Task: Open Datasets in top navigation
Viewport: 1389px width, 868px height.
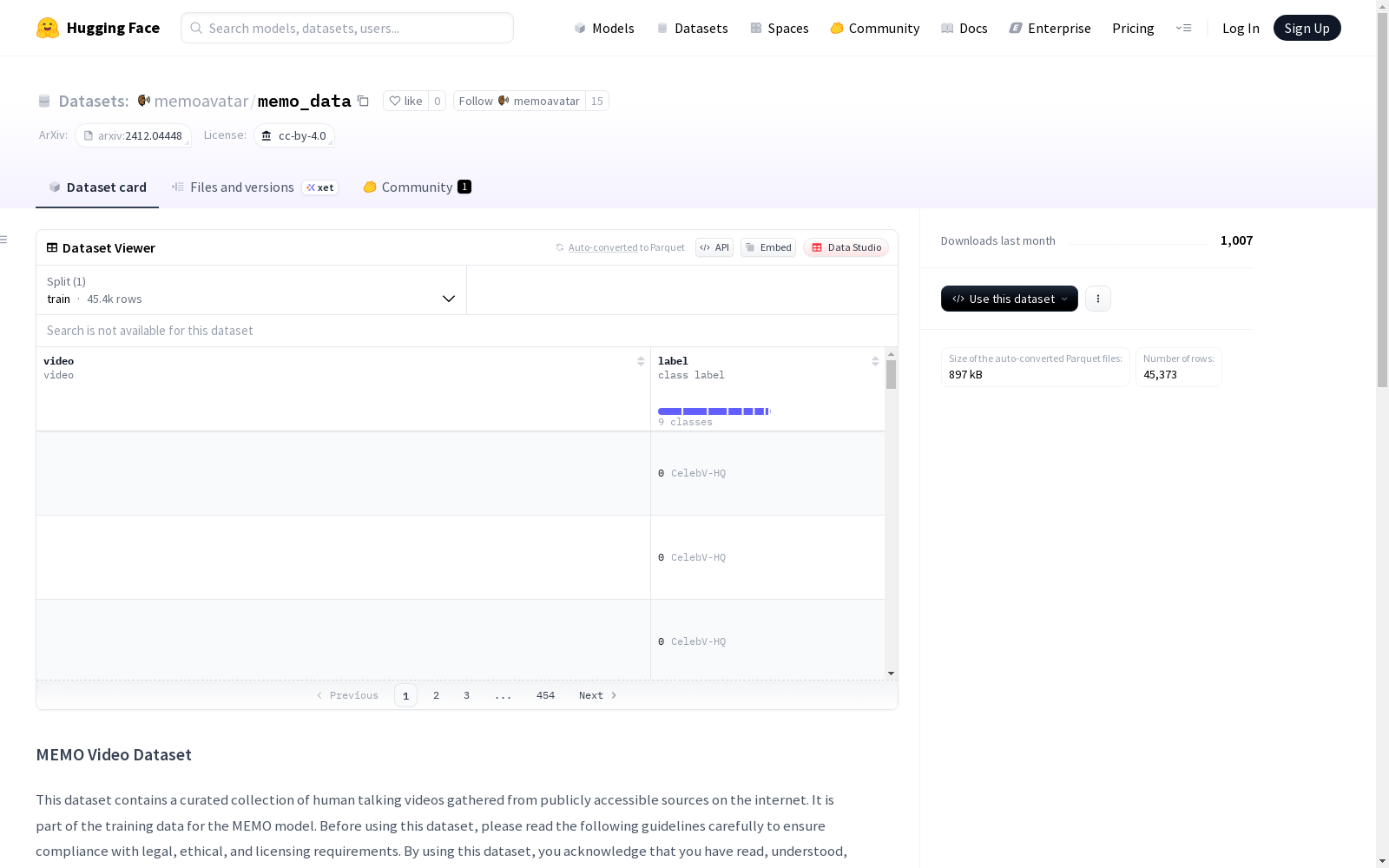Action: [x=692, y=28]
